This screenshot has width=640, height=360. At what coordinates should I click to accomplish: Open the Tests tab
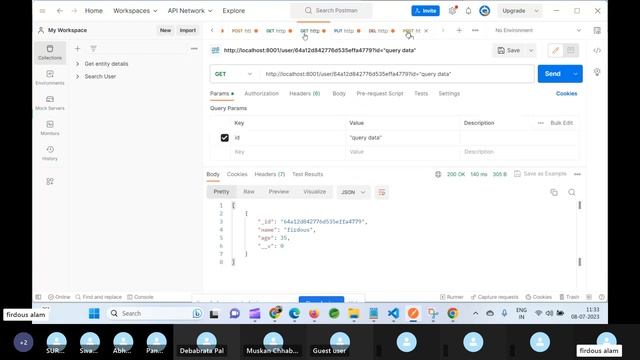point(421,93)
